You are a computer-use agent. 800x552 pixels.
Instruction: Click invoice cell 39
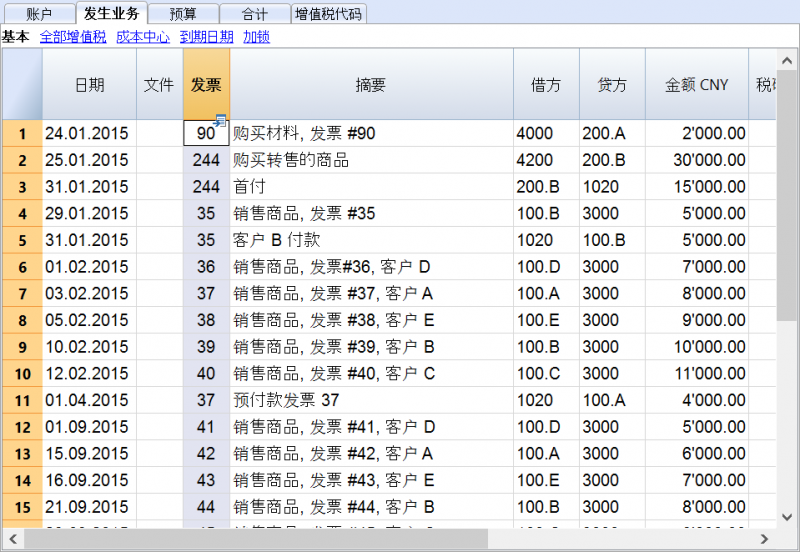[206, 347]
